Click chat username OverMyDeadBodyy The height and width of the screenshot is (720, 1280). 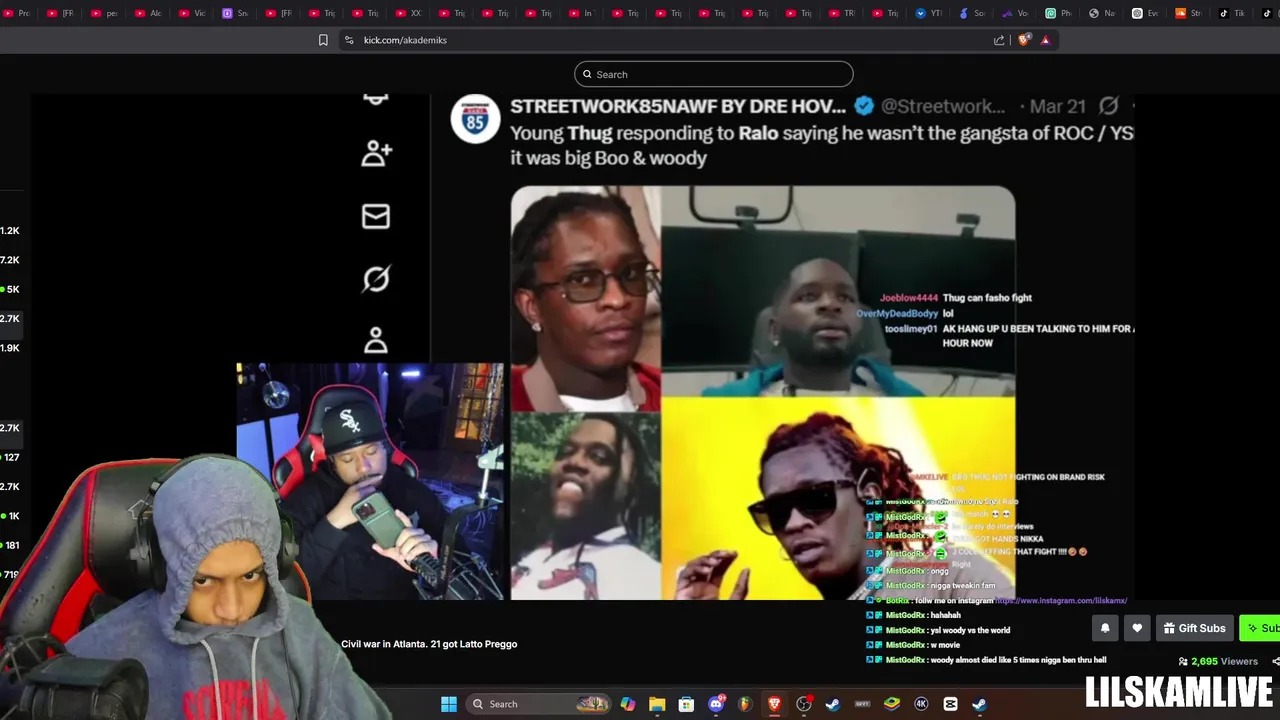(x=897, y=314)
